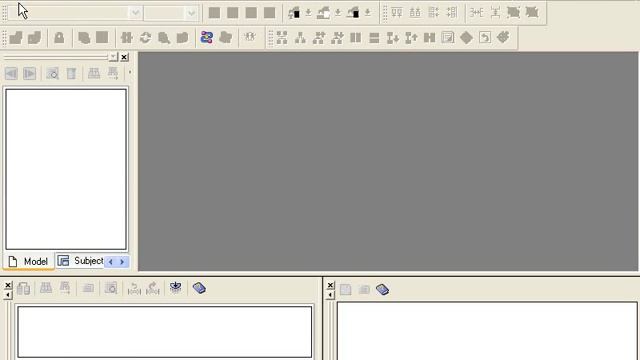Click the layout icon with an upward arrow

pos(411,38)
